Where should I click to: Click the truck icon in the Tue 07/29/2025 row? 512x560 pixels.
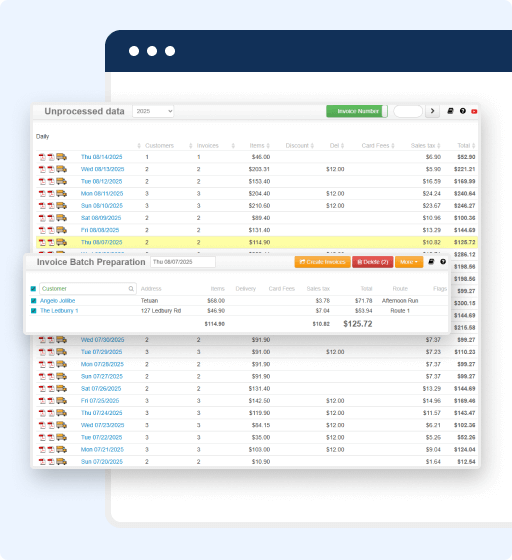click(61, 352)
